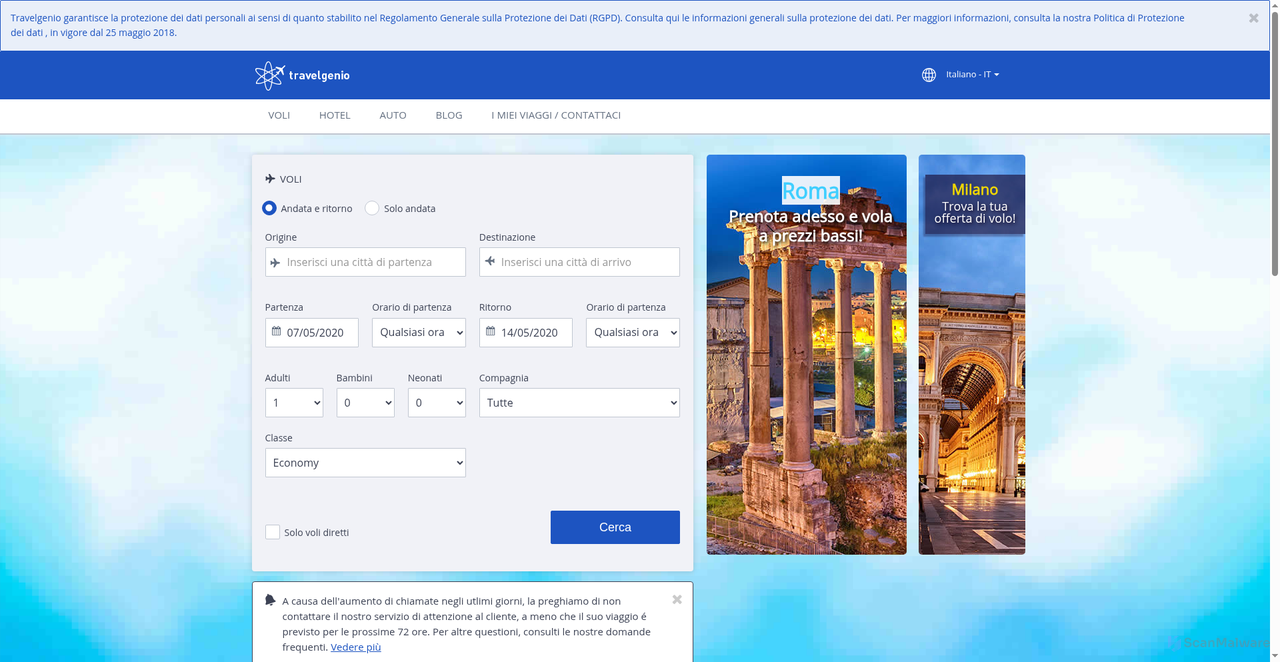The height and width of the screenshot is (662, 1280).
Task: Go to the BLOG menu item
Action: [x=449, y=116]
